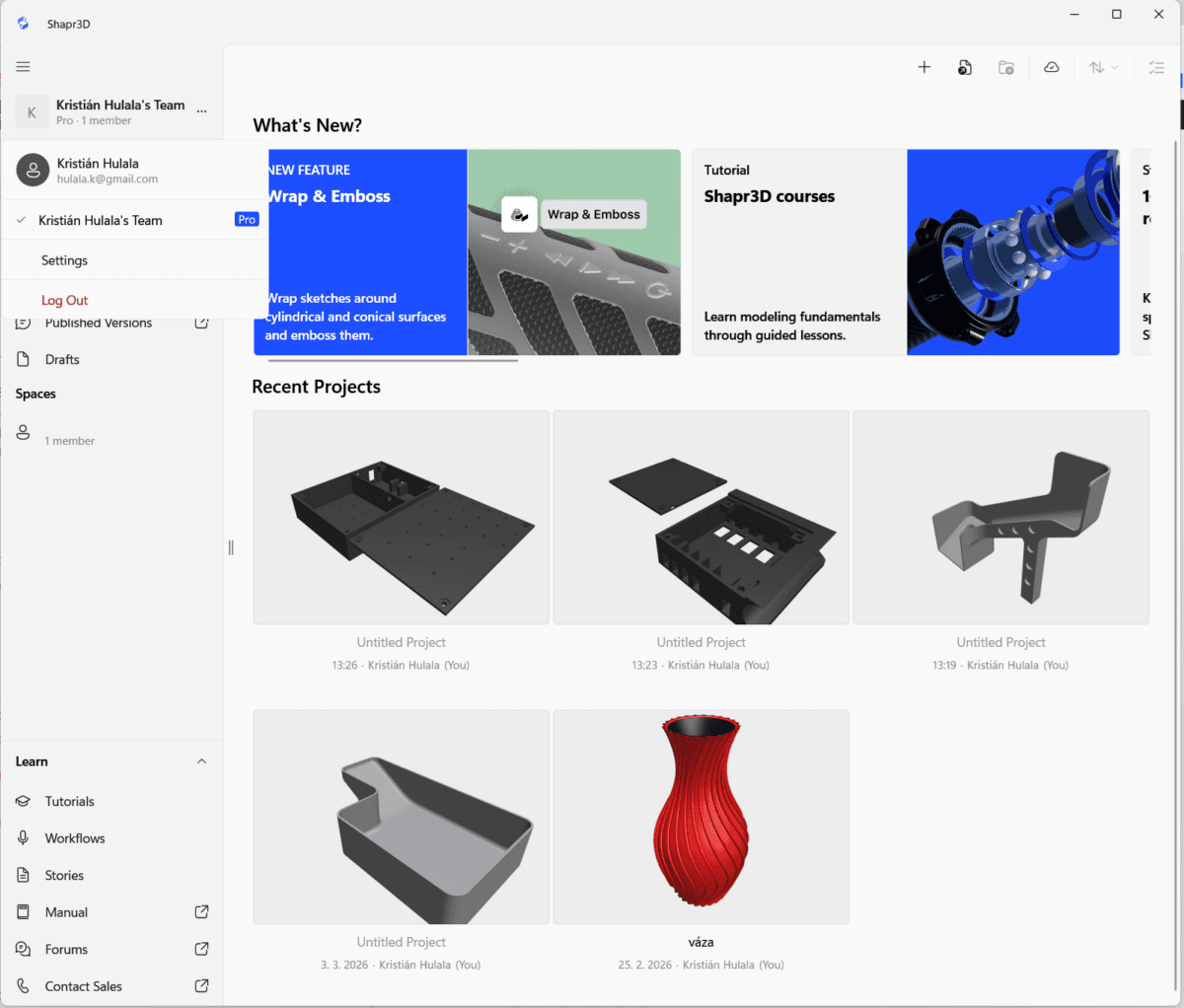Click the Stories document icon
Screen dimensions: 1184x1008
(x=24, y=875)
